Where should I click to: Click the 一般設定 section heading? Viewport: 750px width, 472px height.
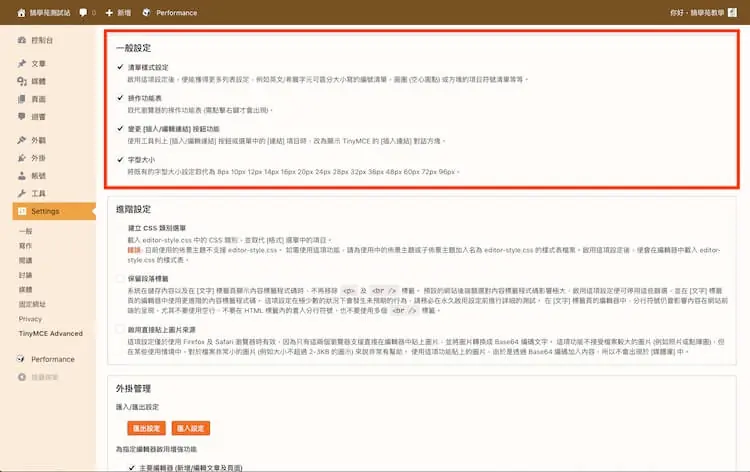(133, 48)
